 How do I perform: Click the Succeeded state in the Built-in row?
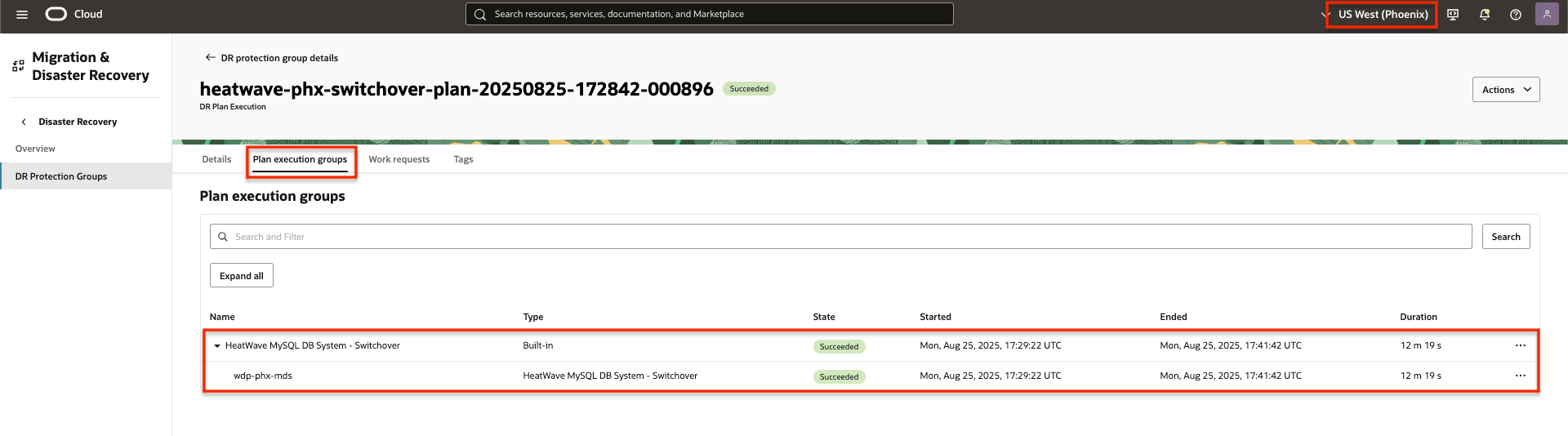click(x=839, y=346)
